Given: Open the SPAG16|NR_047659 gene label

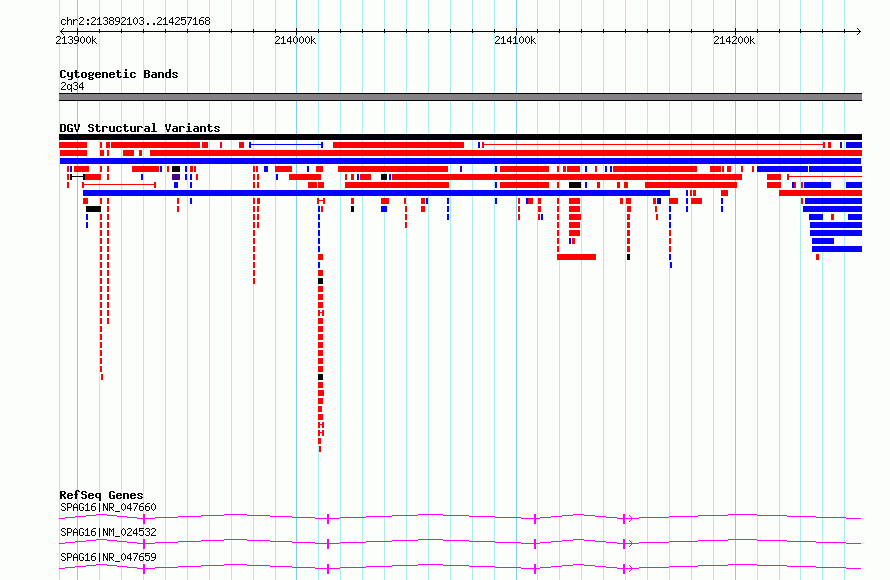Looking at the screenshot, I should pos(108,557).
